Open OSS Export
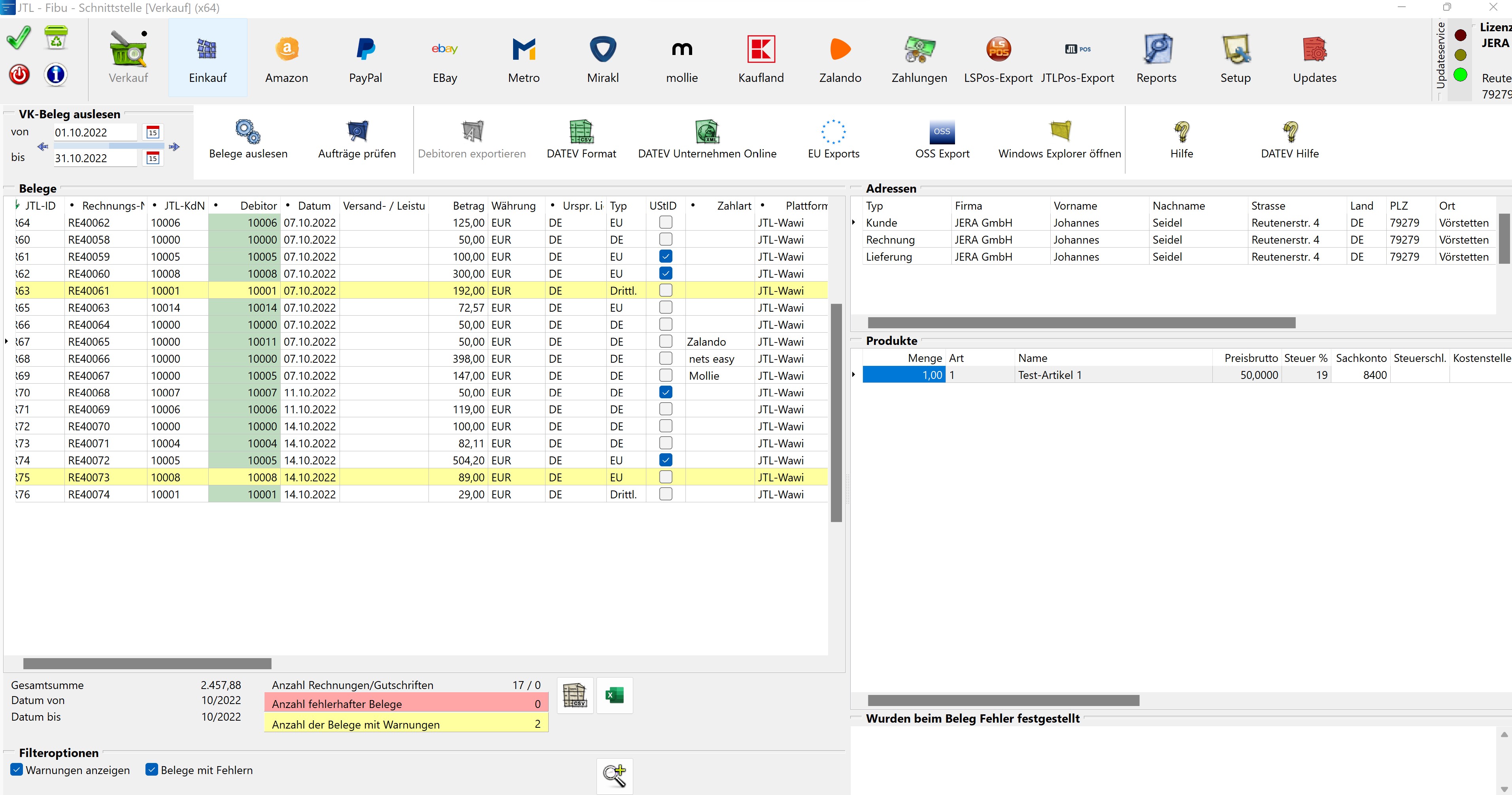This screenshot has height=795, width=1512. click(942, 139)
